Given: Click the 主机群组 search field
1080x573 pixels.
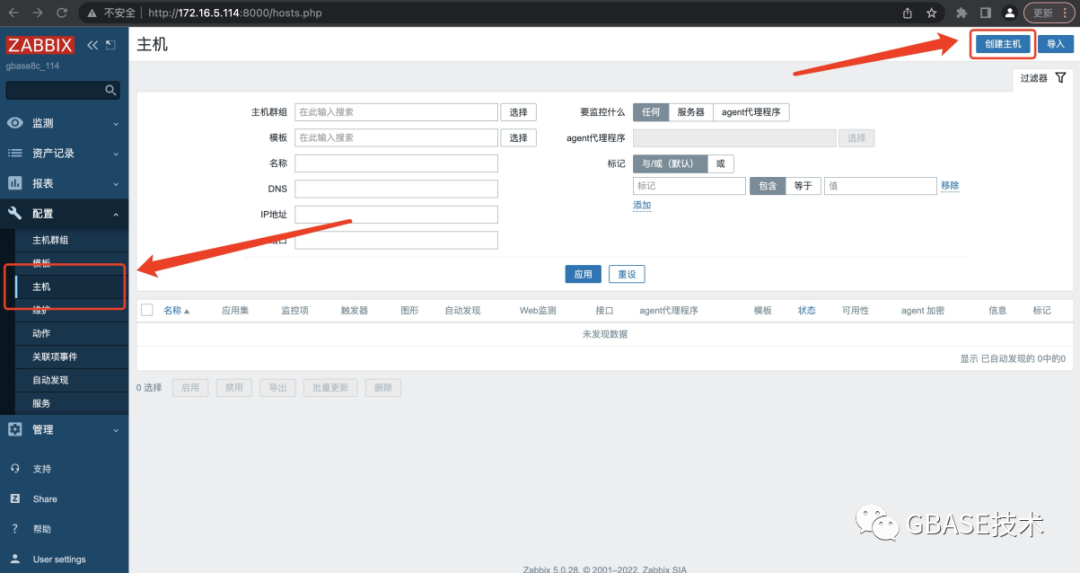Looking at the screenshot, I should 396,112.
